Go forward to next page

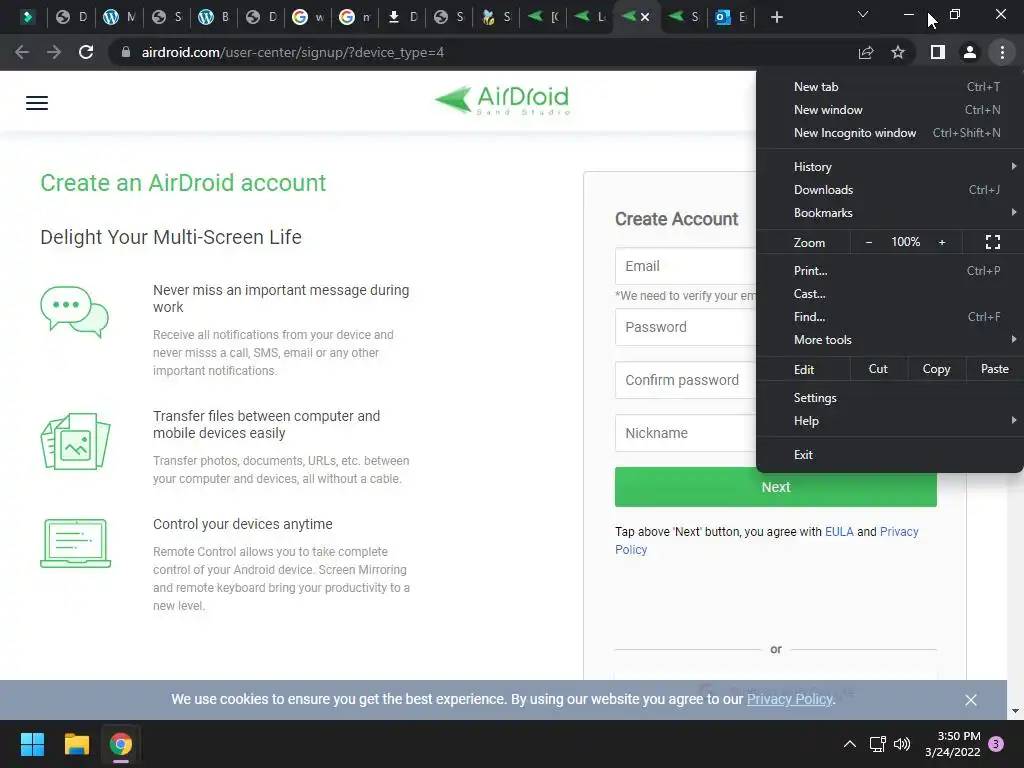pyautogui.click(x=54, y=52)
